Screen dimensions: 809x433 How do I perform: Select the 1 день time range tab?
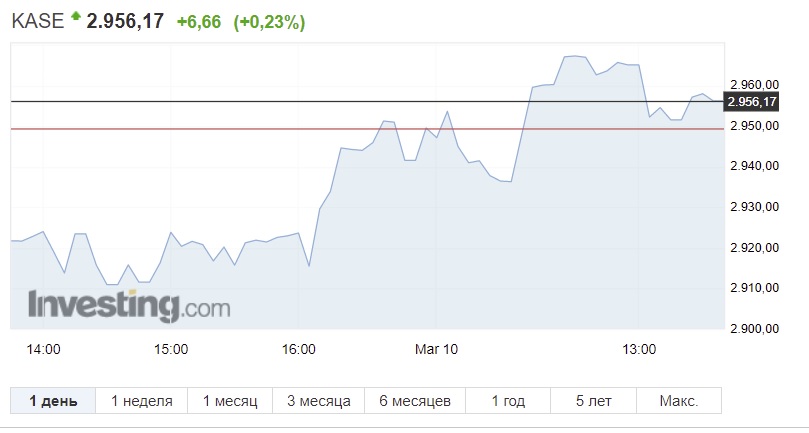point(53,400)
